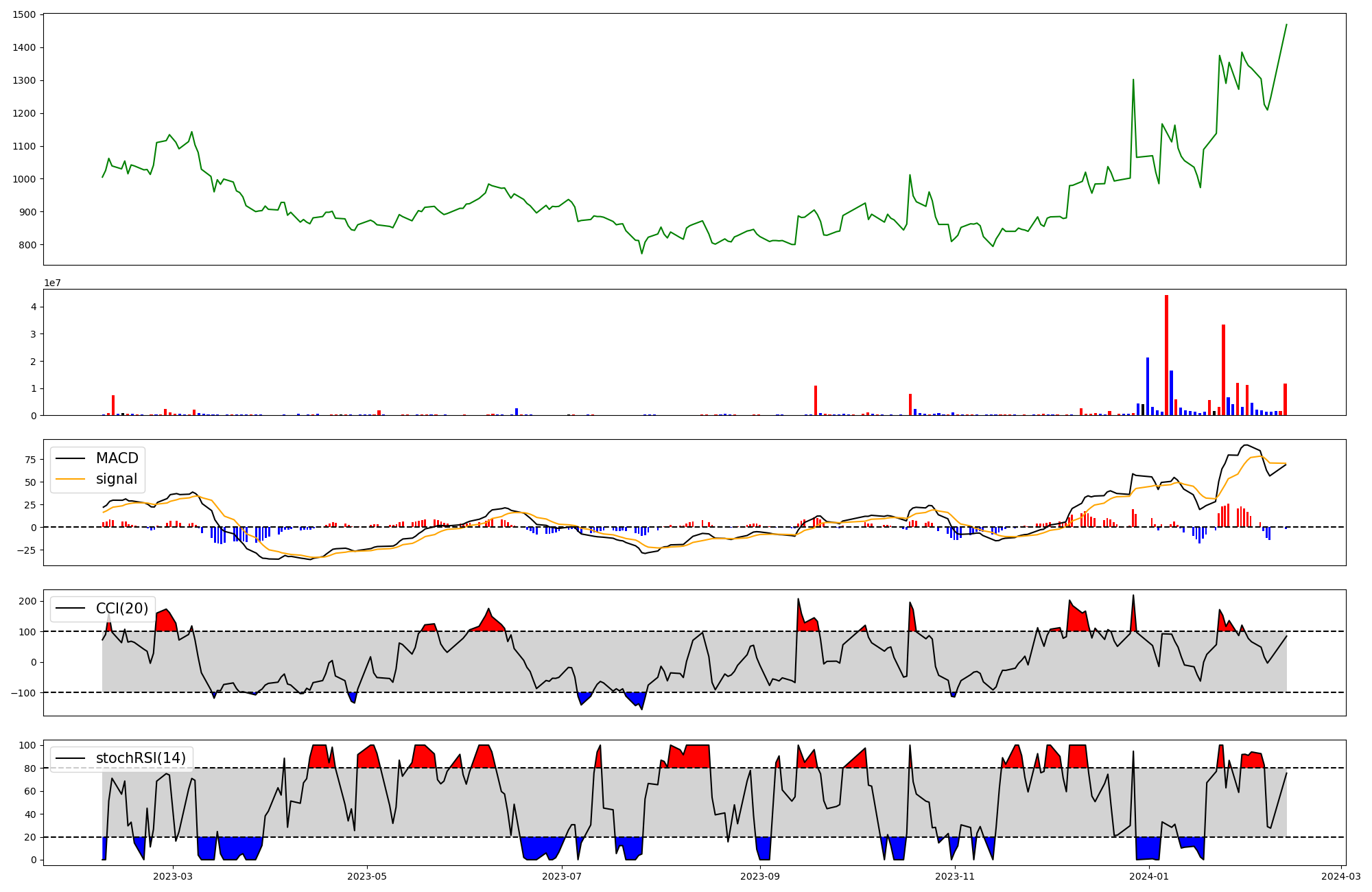
Task: Click the 1000 price axis label
Action: [x=24, y=179]
